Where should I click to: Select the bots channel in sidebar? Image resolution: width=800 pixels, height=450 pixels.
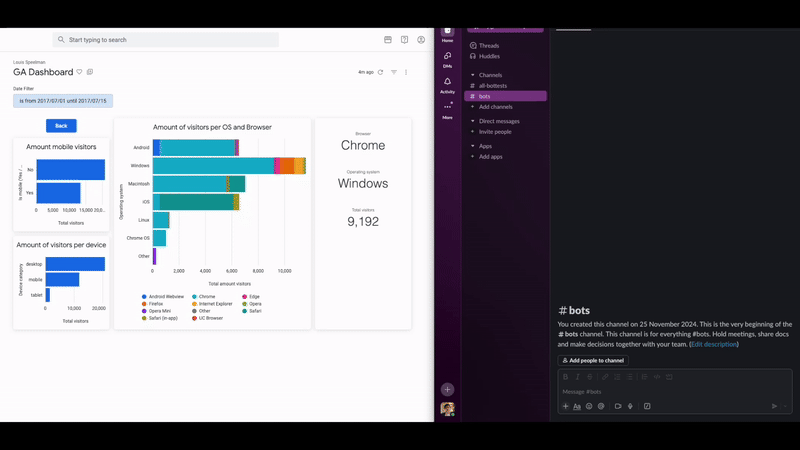coord(505,96)
